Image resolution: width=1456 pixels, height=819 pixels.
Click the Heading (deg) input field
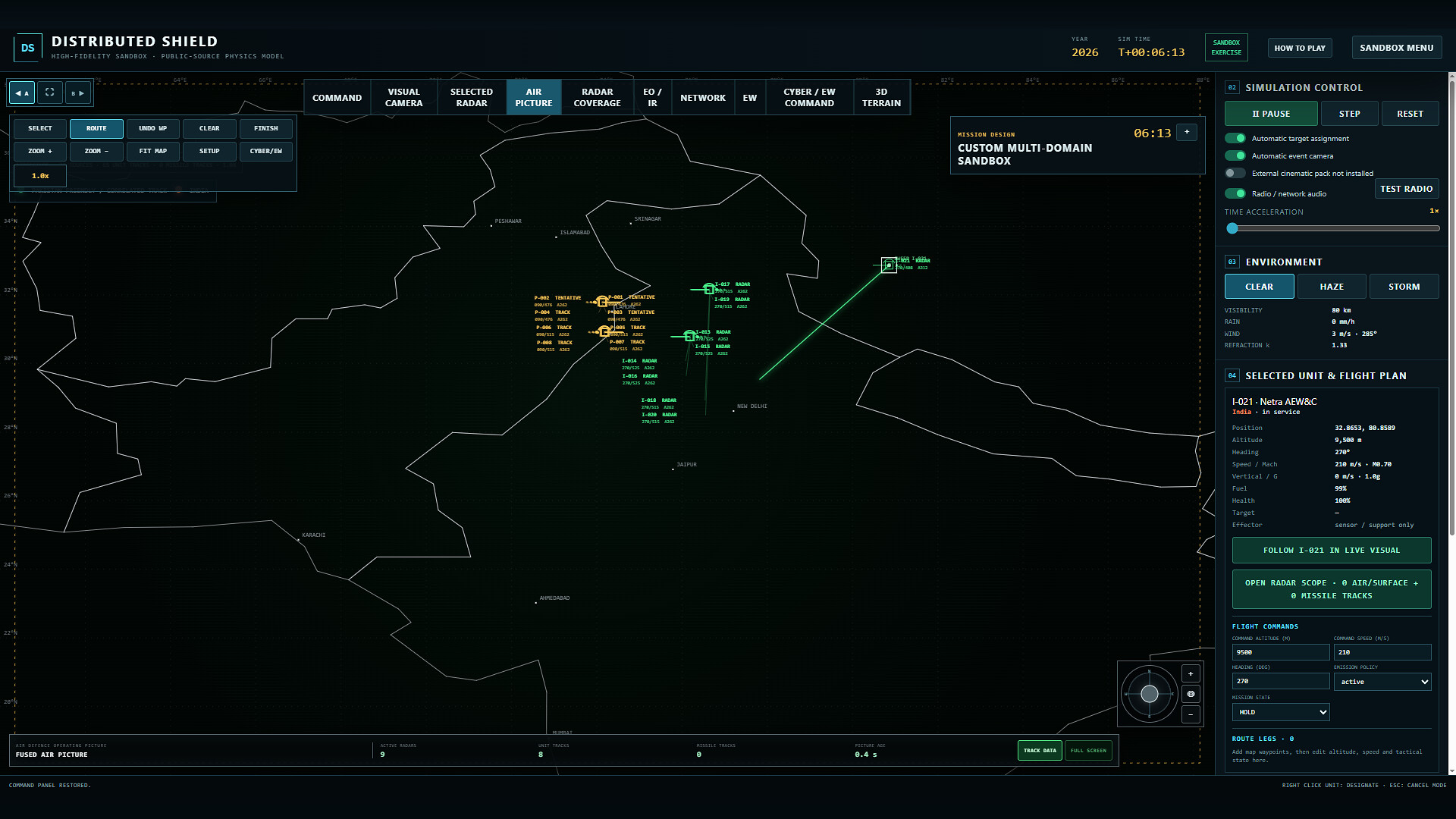click(x=1281, y=682)
